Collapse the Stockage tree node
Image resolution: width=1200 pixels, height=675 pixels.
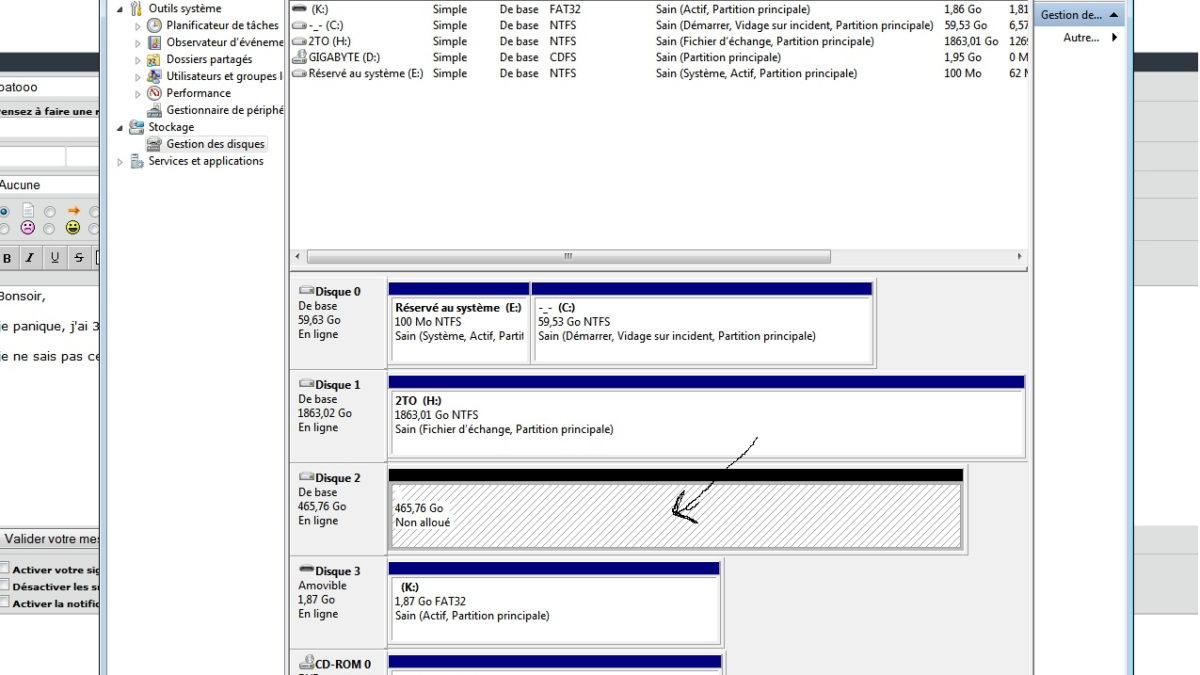(122, 127)
